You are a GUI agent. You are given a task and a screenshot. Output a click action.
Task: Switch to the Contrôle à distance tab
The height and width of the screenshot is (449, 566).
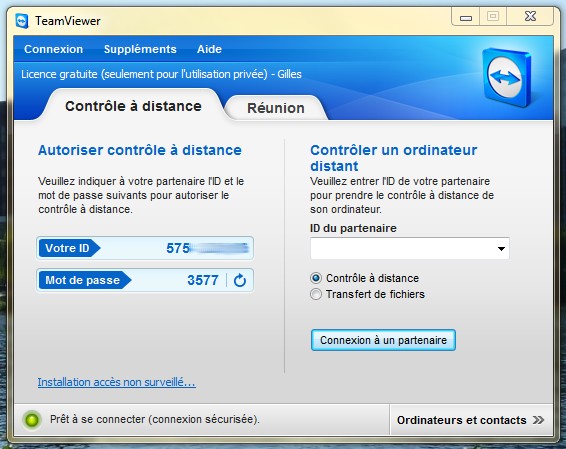133,106
